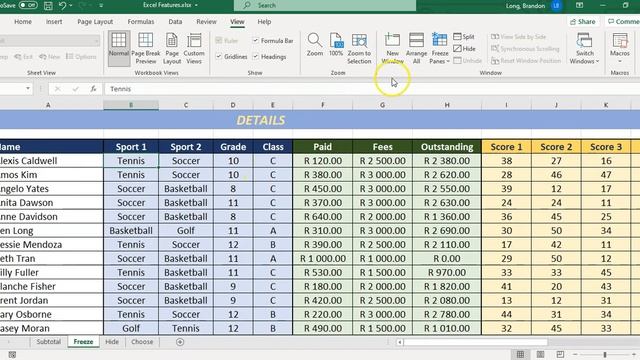Open the Insert ribbon tab

54,22
